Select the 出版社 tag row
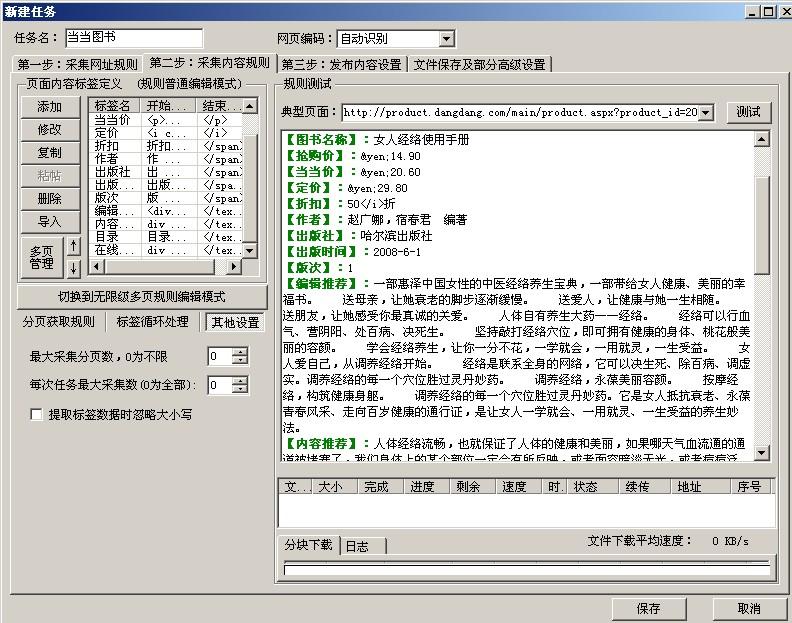The height and width of the screenshot is (623, 792). 168,172
